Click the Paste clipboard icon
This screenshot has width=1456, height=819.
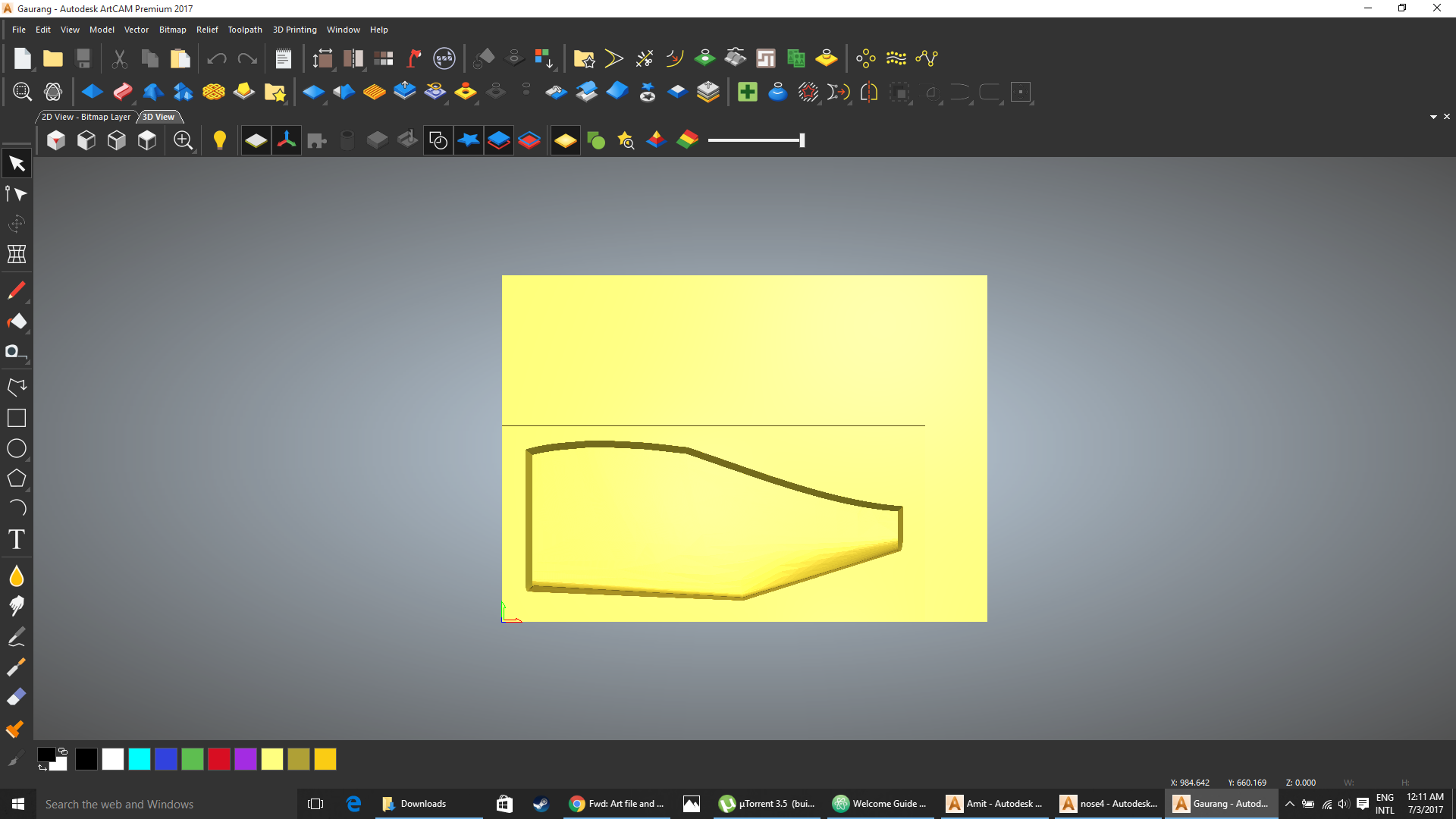tap(180, 58)
